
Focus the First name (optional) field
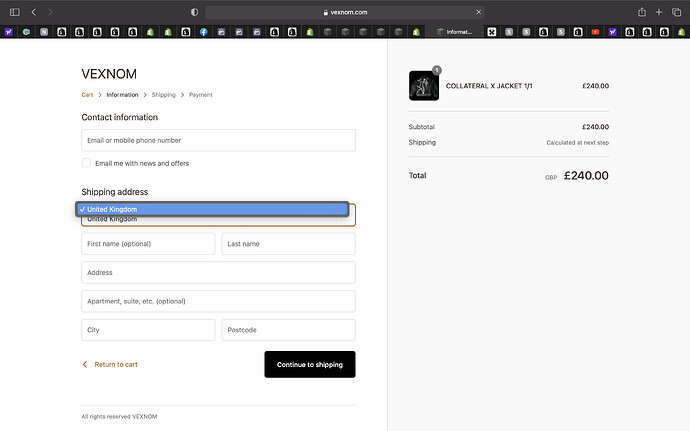(148, 244)
